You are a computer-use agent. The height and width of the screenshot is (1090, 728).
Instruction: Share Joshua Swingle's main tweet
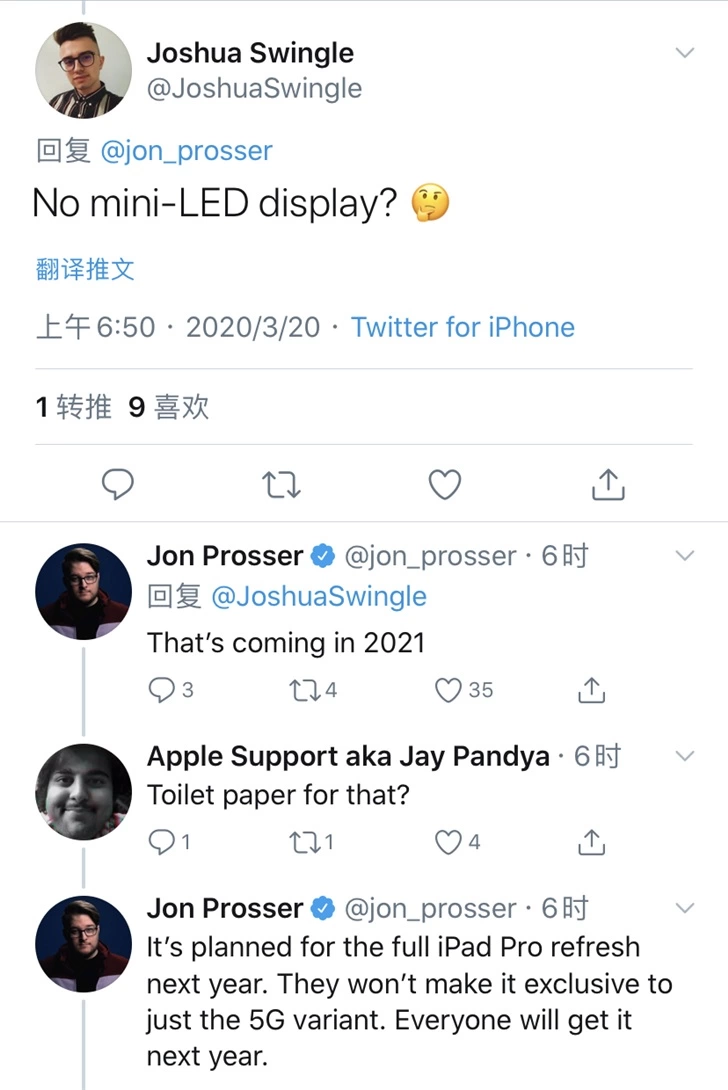(608, 485)
